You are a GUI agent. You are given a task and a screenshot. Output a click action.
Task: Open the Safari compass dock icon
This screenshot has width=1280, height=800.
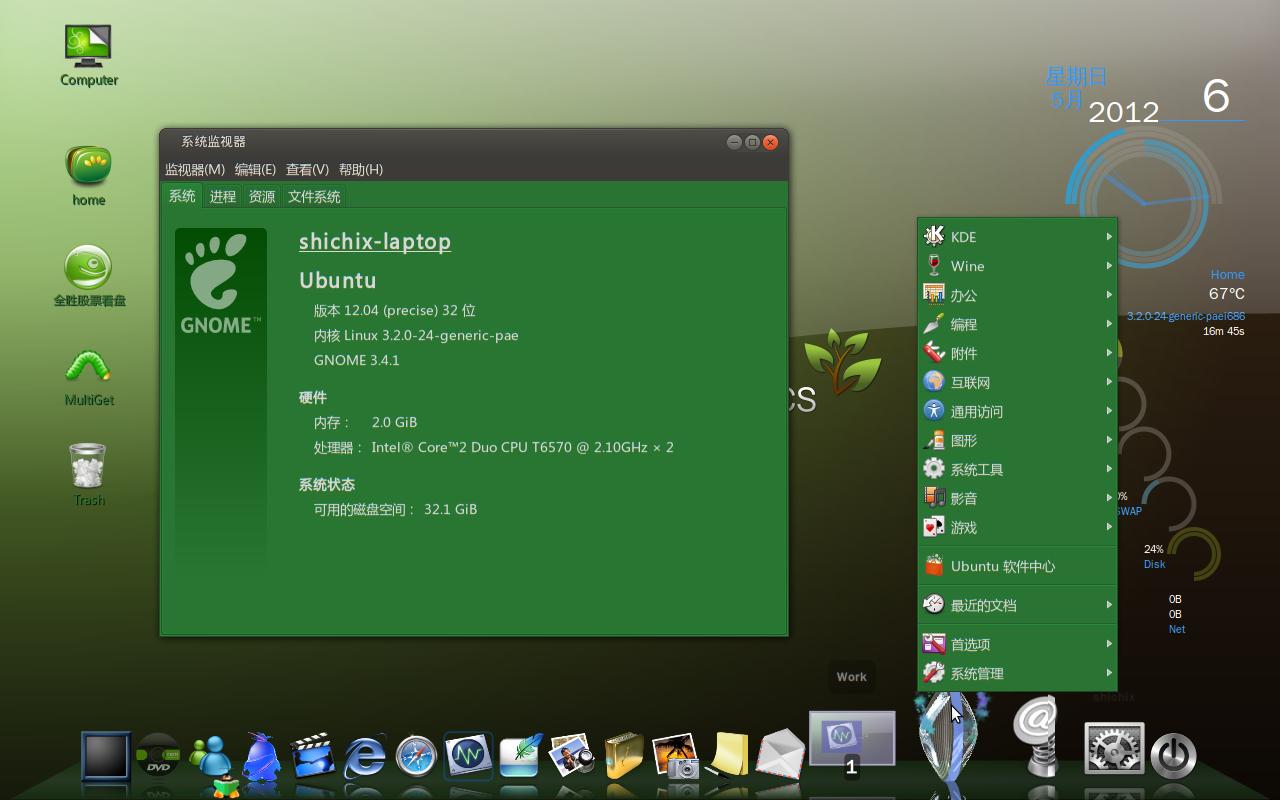pos(416,756)
